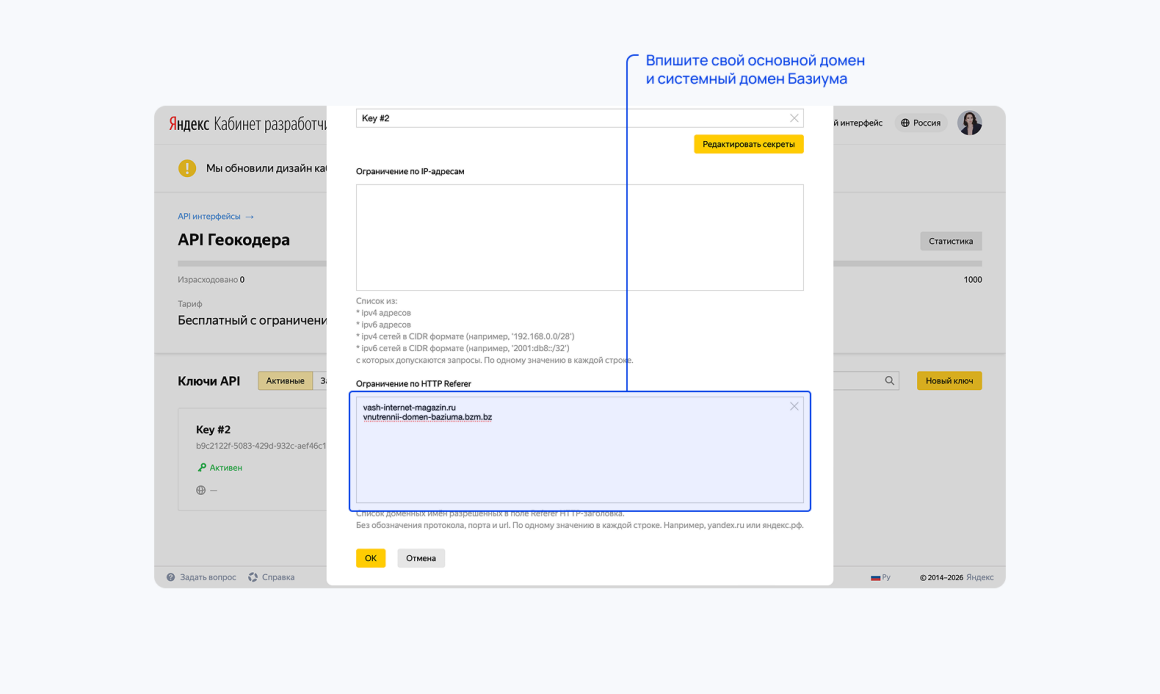The width and height of the screenshot is (1160, 694).
Task: Clear the Key #2 name field
Action: point(794,118)
